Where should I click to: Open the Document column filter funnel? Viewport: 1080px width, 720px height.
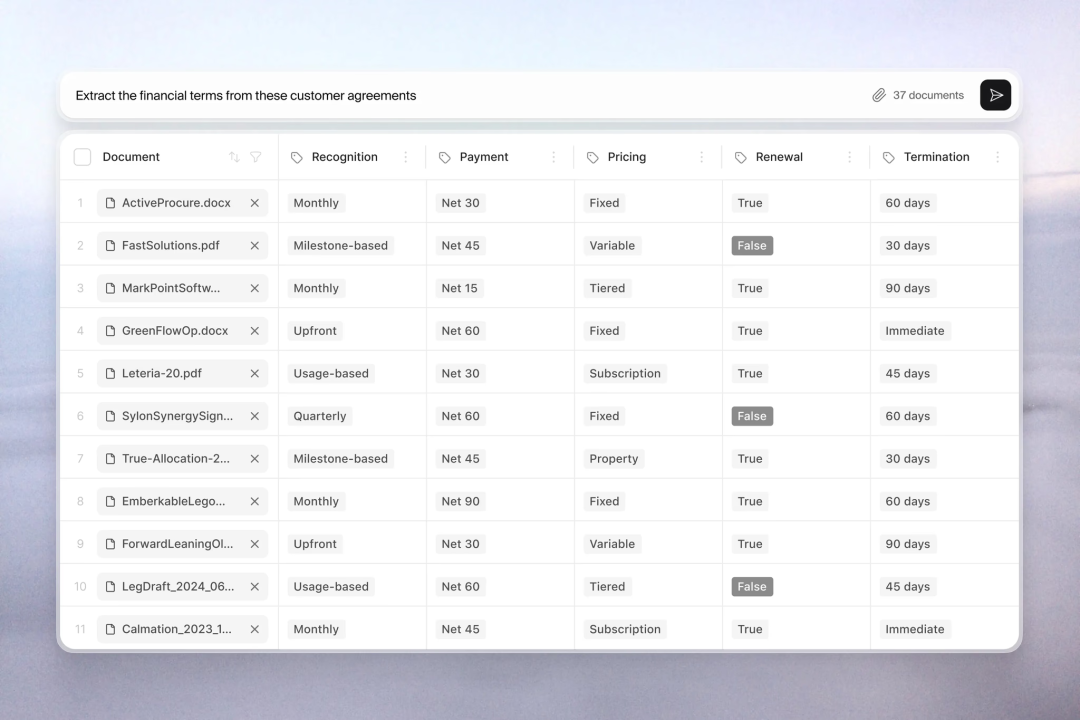pos(256,157)
